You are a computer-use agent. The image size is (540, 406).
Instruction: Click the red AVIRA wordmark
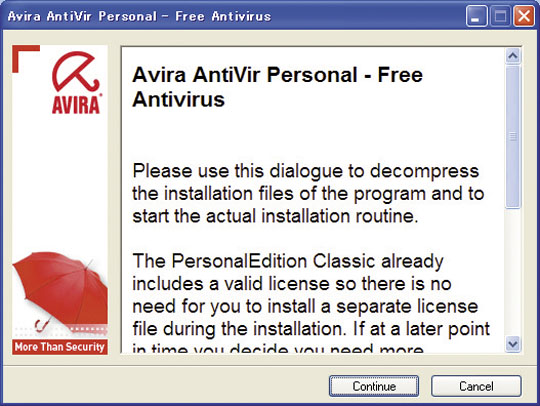pyautogui.click(x=76, y=104)
